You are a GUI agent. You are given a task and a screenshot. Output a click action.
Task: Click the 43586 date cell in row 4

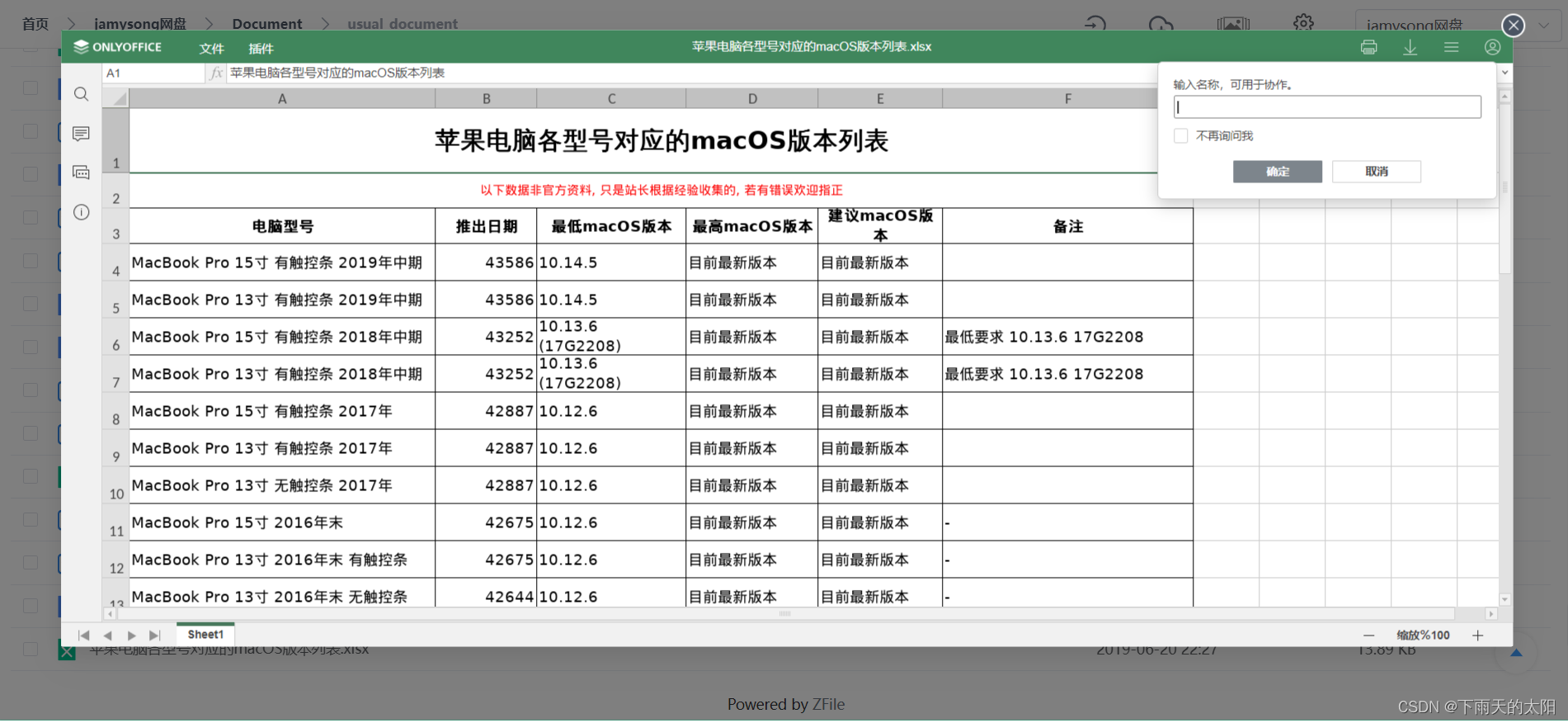pos(486,262)
